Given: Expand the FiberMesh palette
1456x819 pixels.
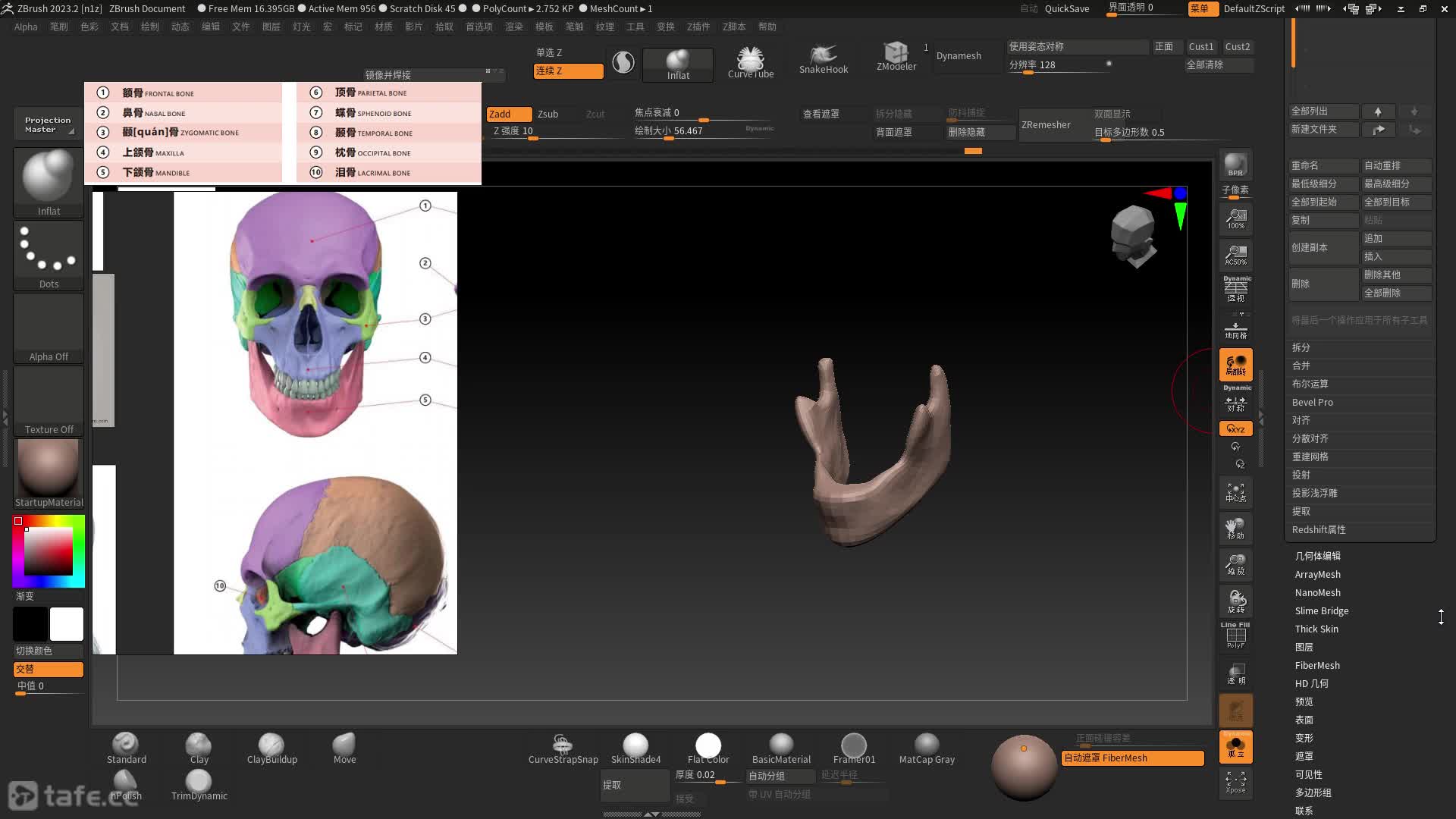Looking at the screenshot, I should [x=1318, y=665].
